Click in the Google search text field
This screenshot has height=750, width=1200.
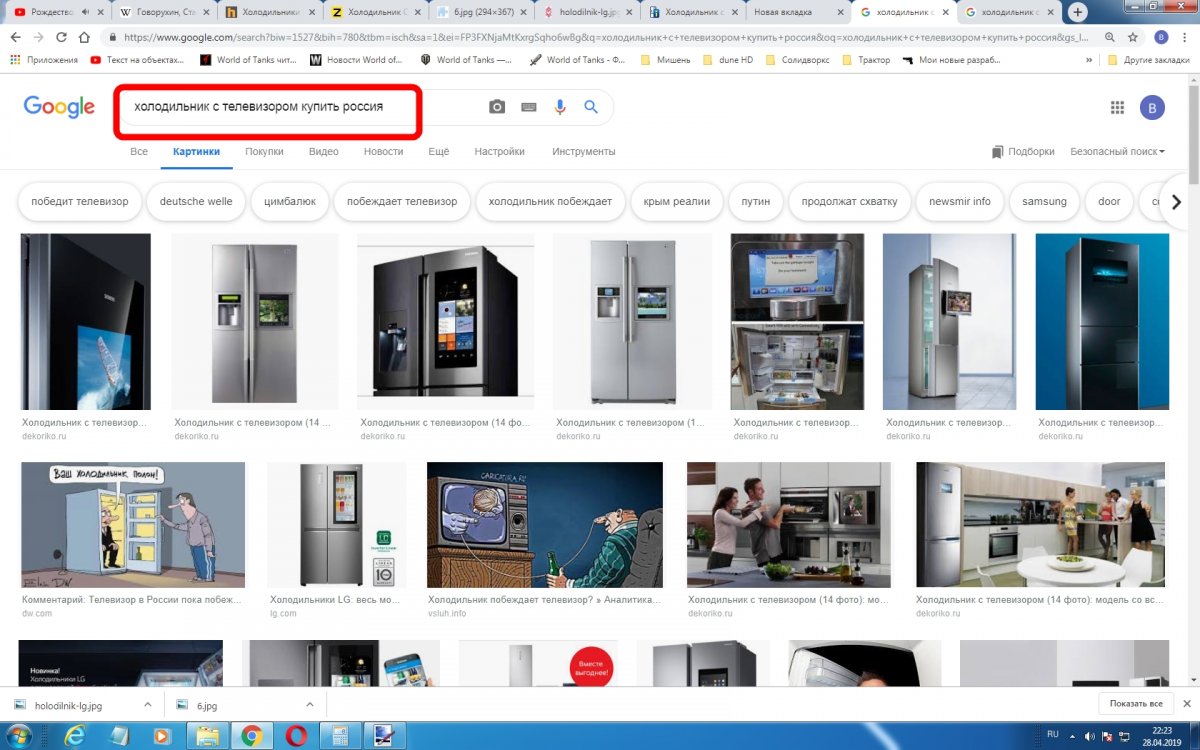tap(300, 106)
